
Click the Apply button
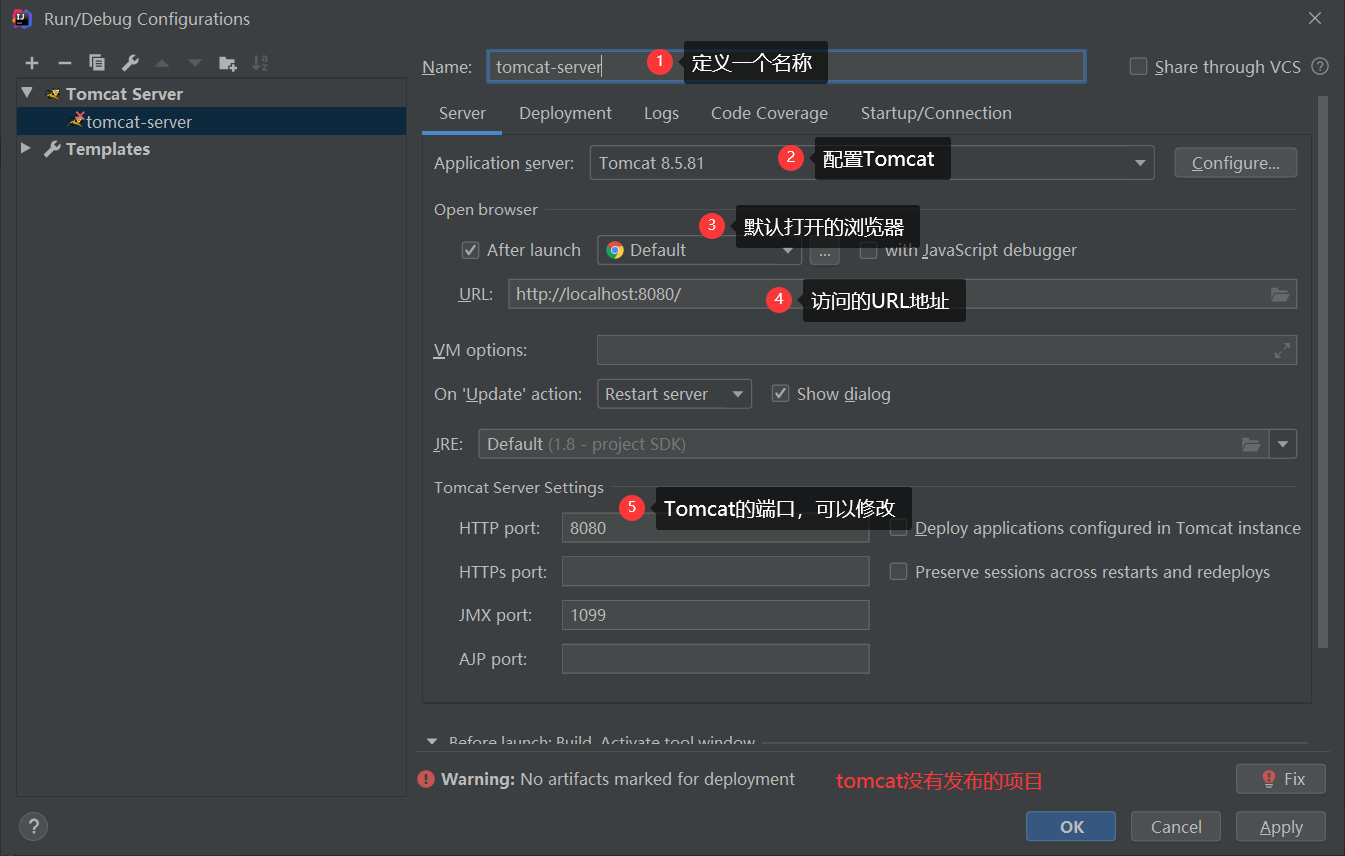[1281, 827]
